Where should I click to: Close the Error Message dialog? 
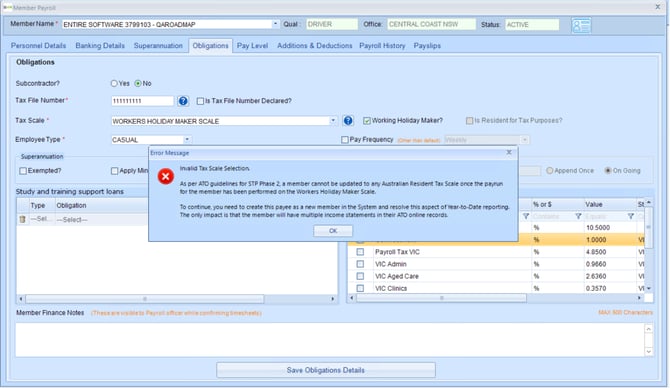coord(508,152)
